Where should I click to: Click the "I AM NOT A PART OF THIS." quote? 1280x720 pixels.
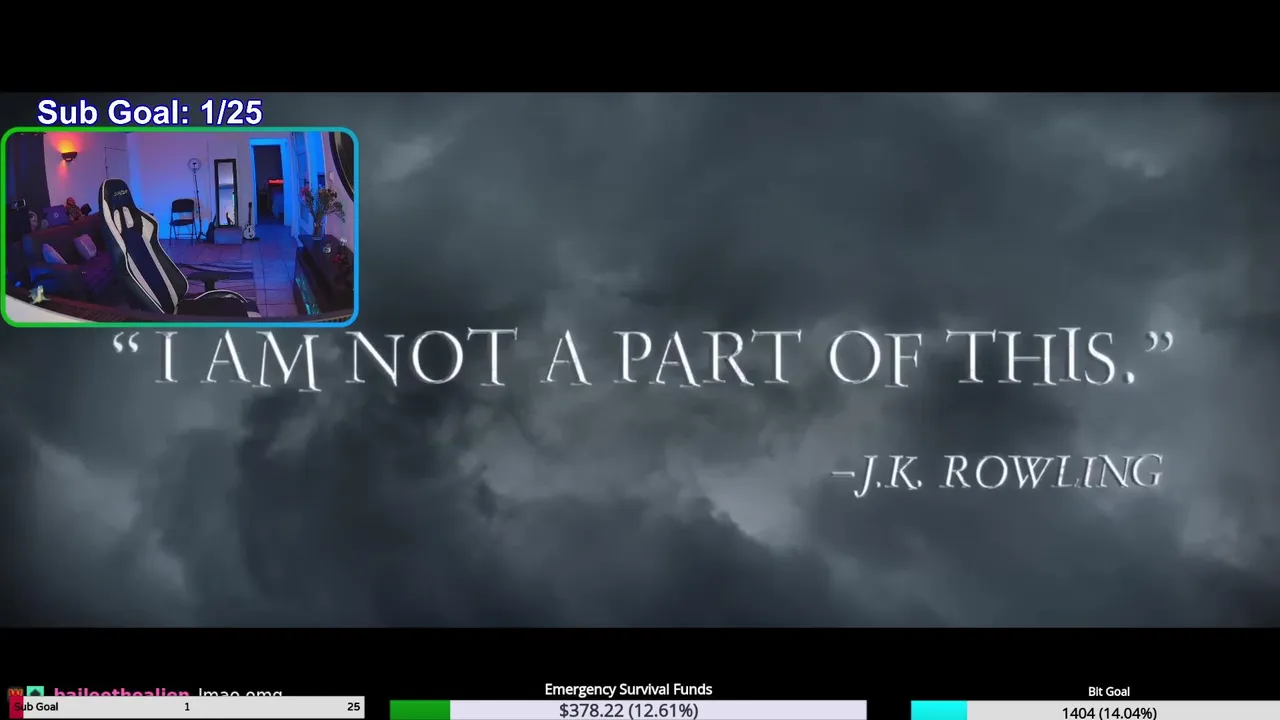point(642,359)
